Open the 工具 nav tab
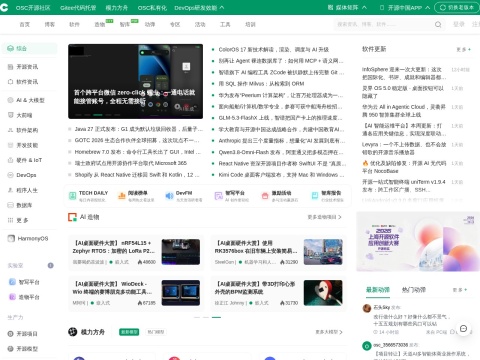The width and height of the screenshot is (480, 360). pos(225,24)
